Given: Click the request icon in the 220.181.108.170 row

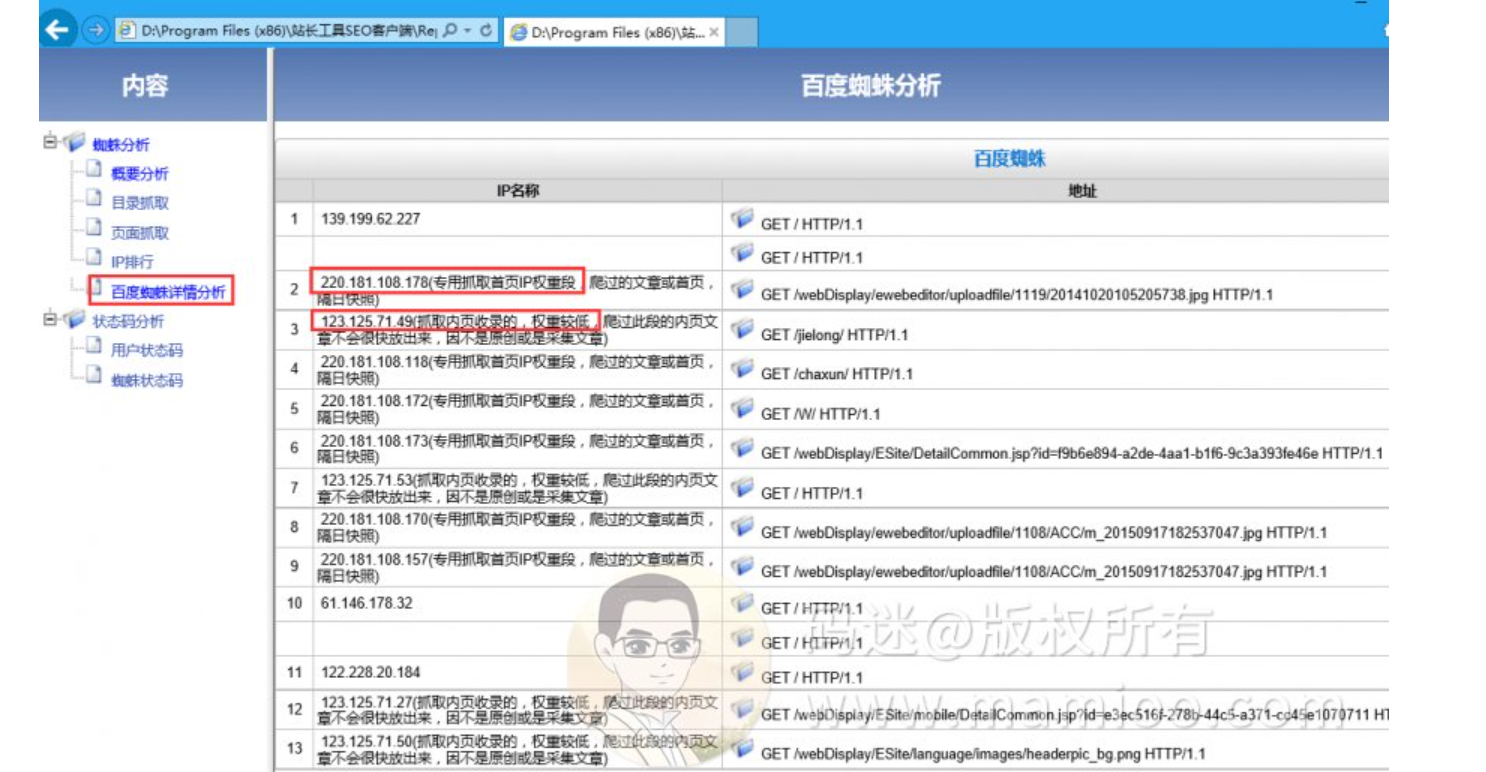Looking at the screenshot, I should click(x=742, y=527).
